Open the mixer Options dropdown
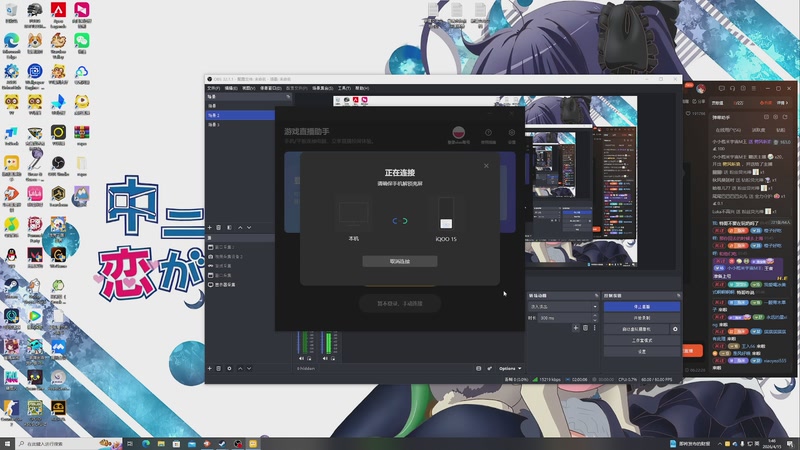 510,368
